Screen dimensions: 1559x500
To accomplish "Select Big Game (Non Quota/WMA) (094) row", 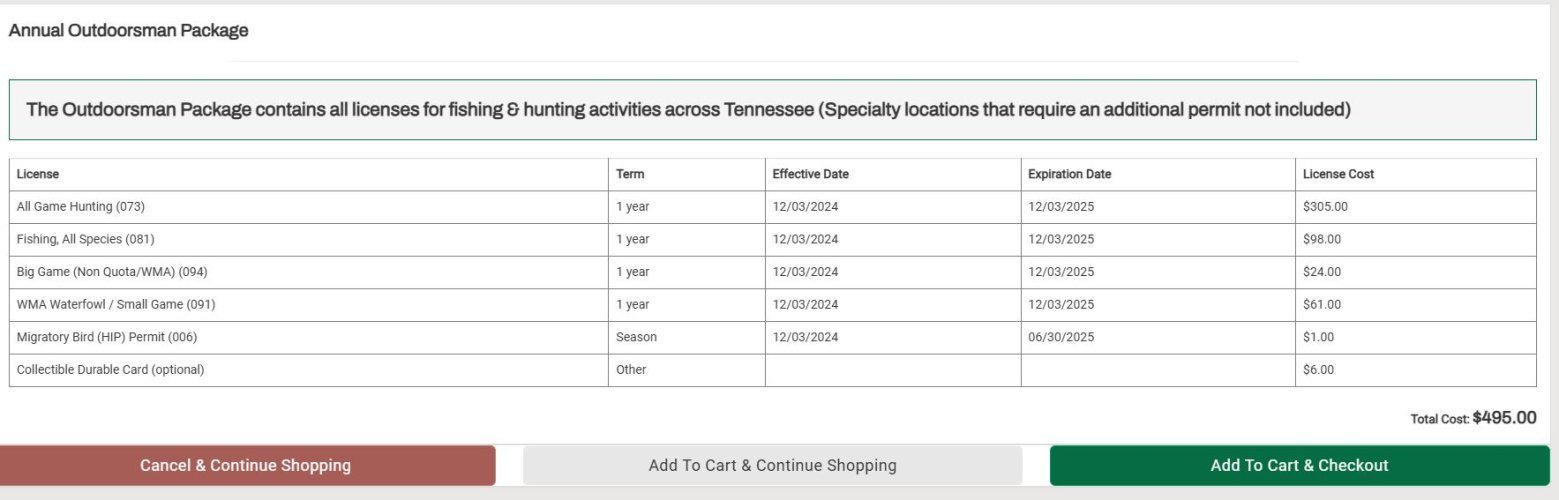I will [772, 272].
